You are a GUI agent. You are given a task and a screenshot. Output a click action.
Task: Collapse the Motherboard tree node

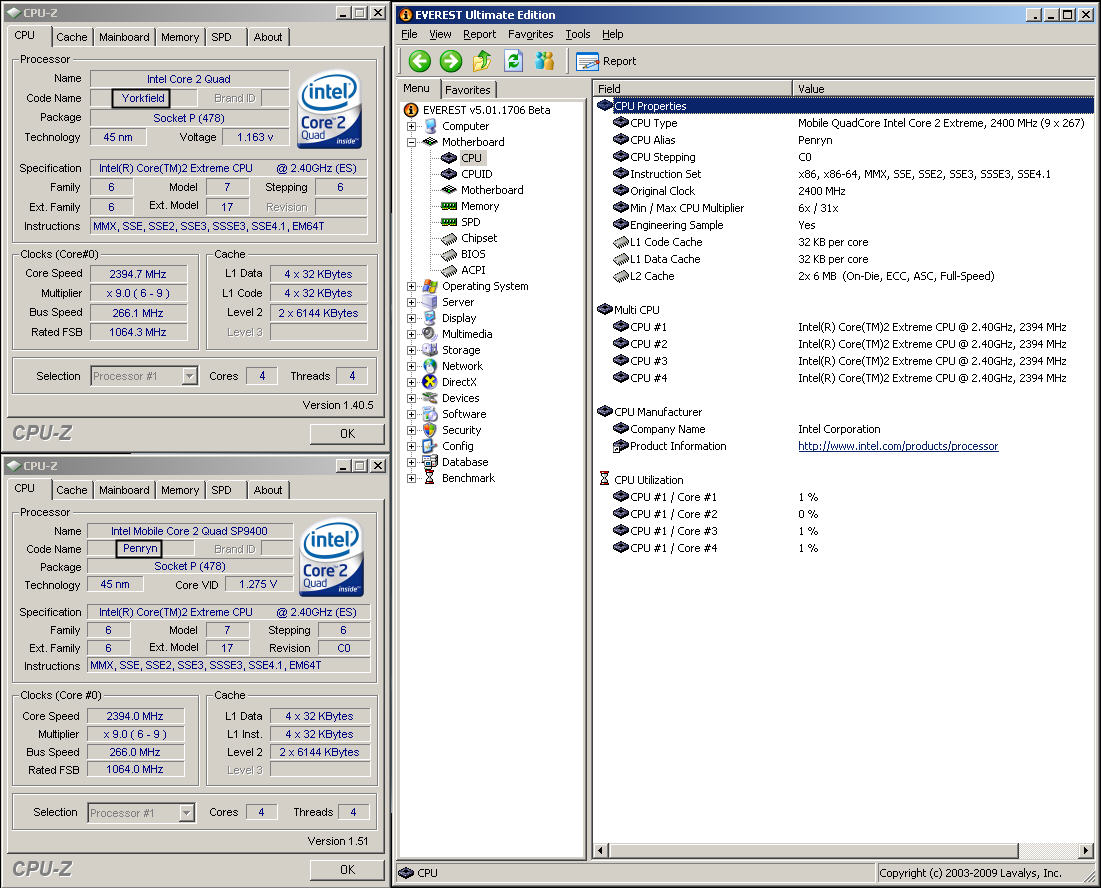point(411,143)
